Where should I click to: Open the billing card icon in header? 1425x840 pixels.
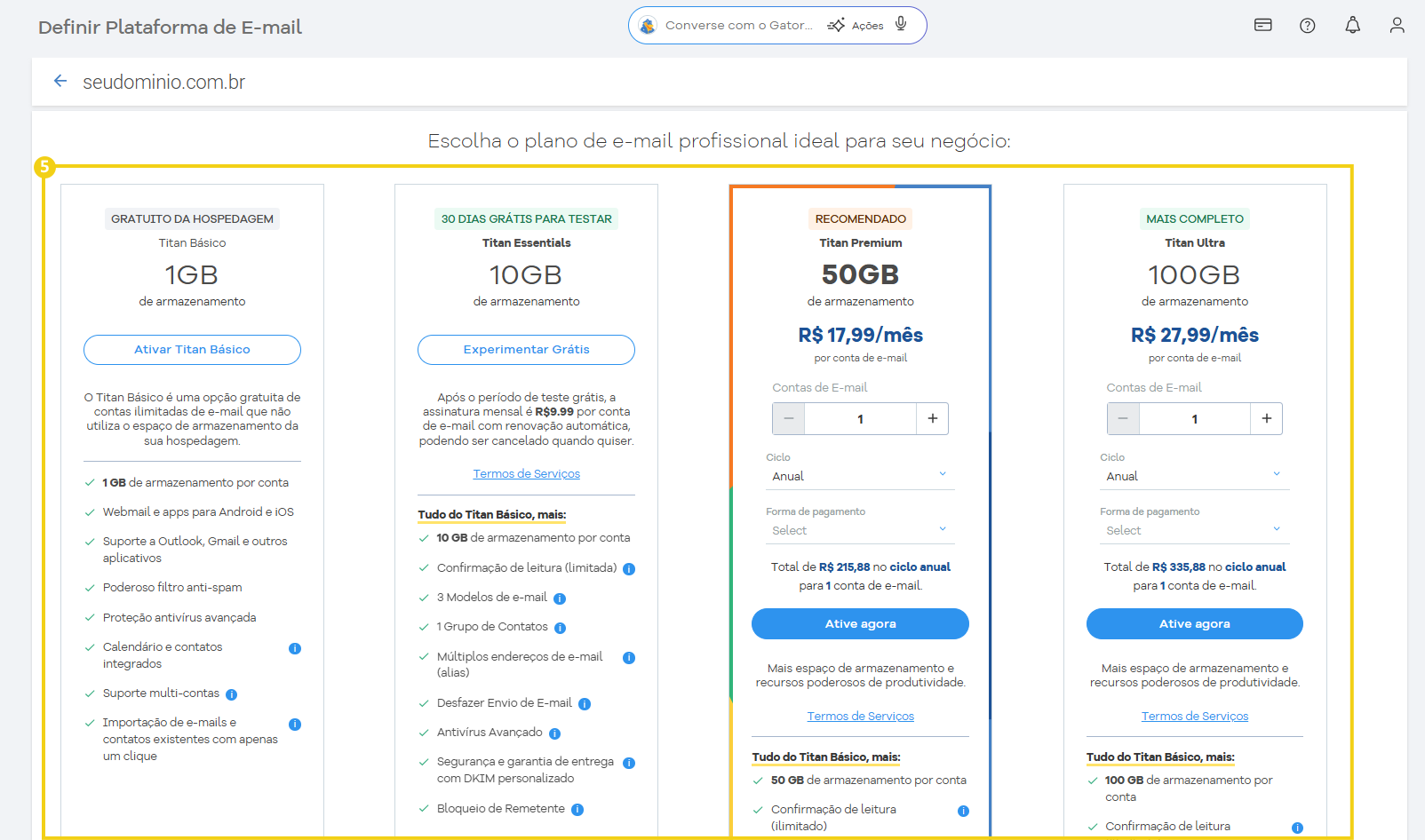tap(1262, 26)
